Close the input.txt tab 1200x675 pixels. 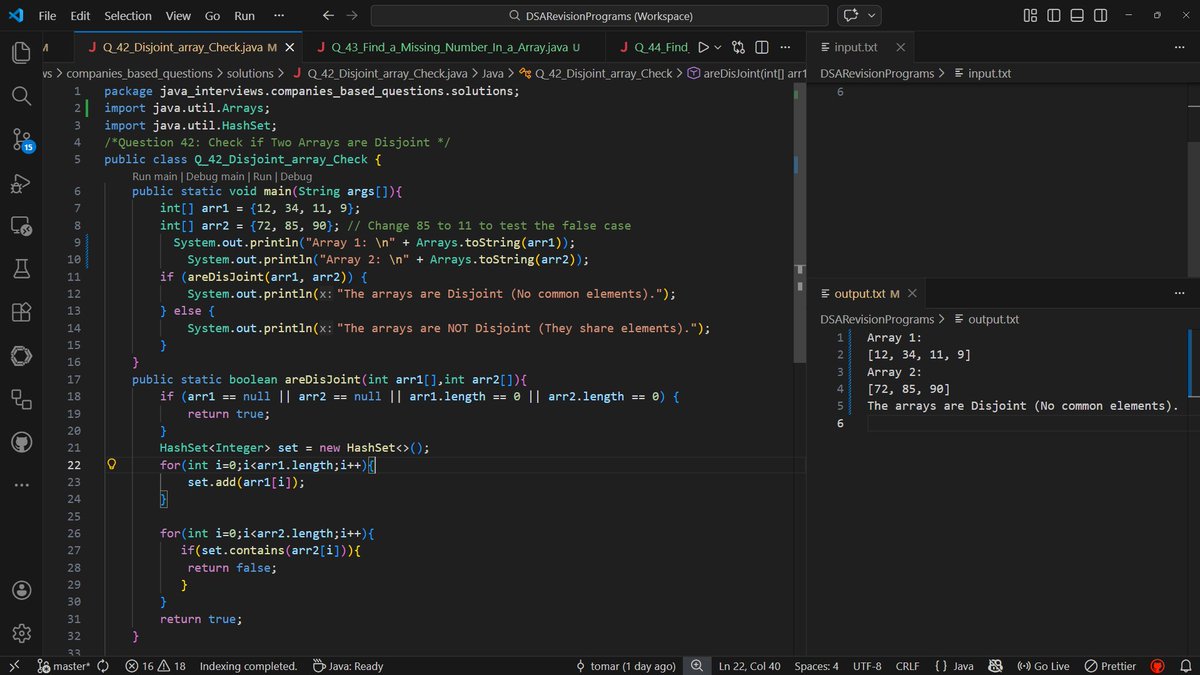point(900,47)
